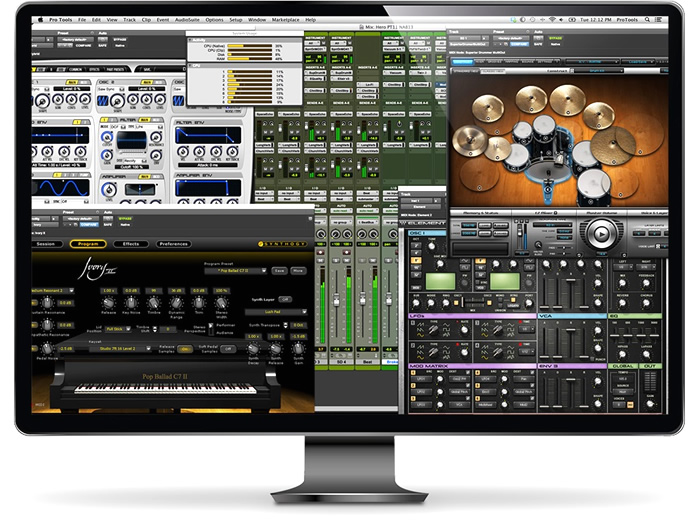Click the Element Reverb knob
Screen dimensions: 697x524
[x=623, y=304]
